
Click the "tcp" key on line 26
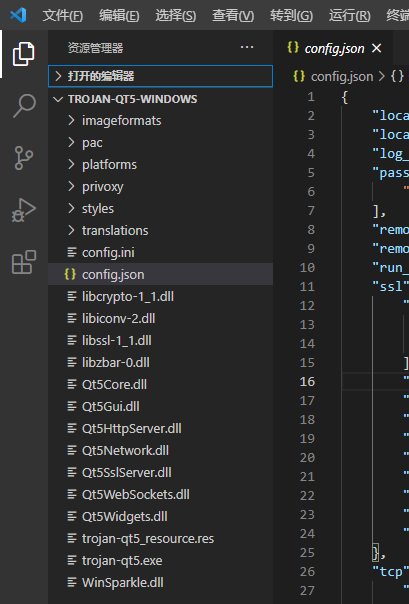point(390,571)
